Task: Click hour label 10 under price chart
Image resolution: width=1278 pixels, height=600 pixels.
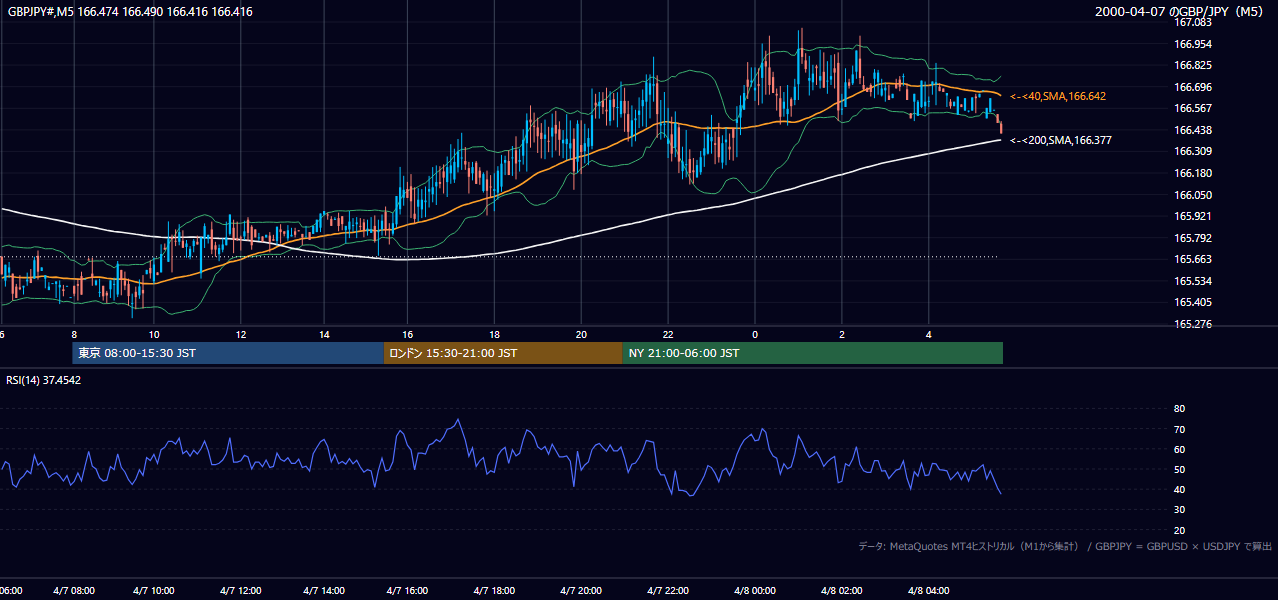Action: click(x=153, y=334)
